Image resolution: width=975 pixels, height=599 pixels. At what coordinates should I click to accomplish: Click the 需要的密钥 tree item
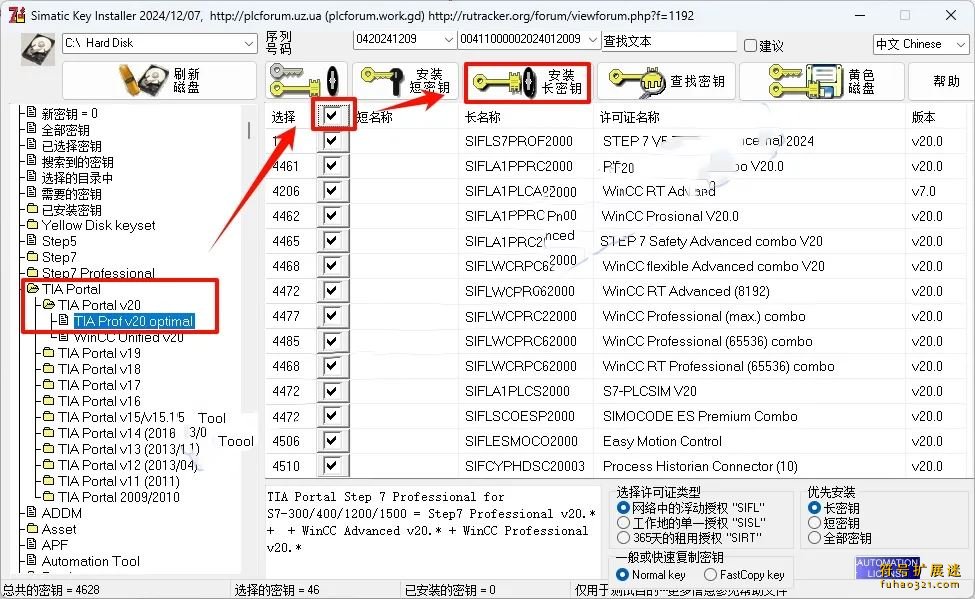71,194
